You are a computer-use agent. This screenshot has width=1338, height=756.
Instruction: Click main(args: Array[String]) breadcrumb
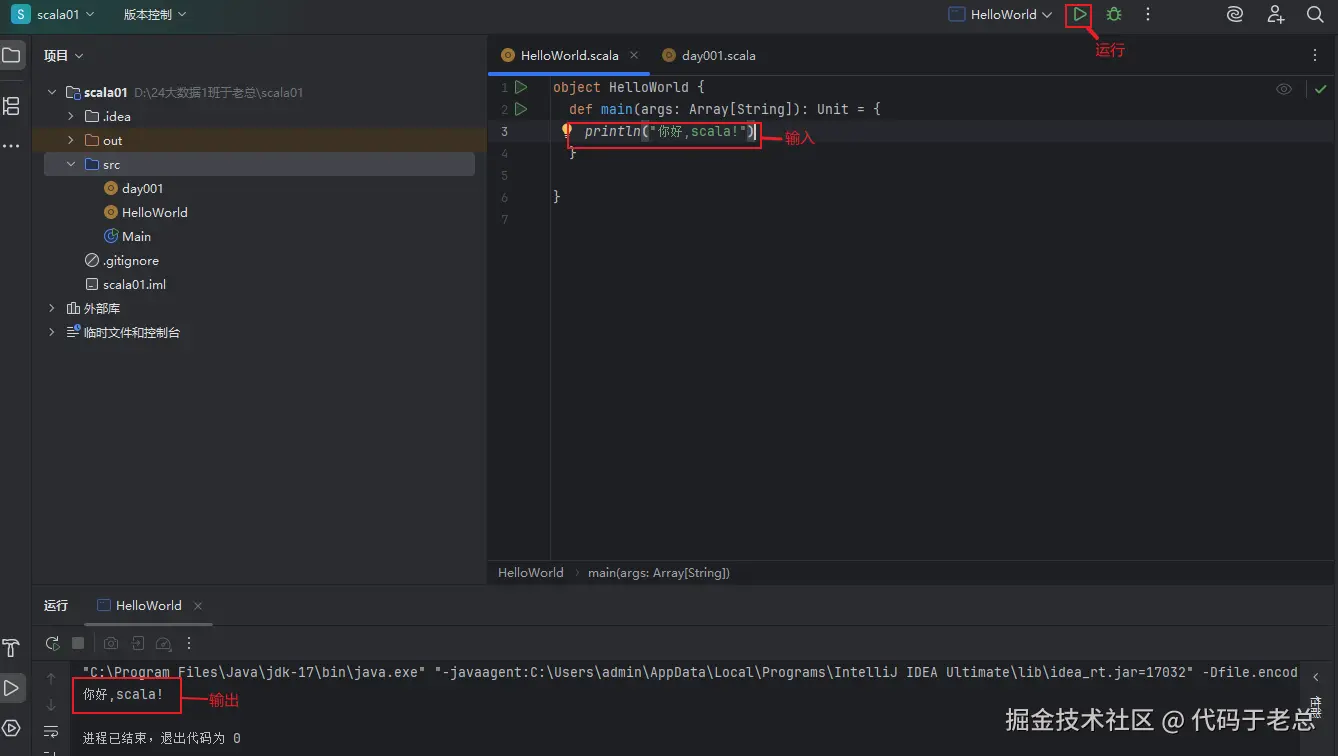click(659, 573)
